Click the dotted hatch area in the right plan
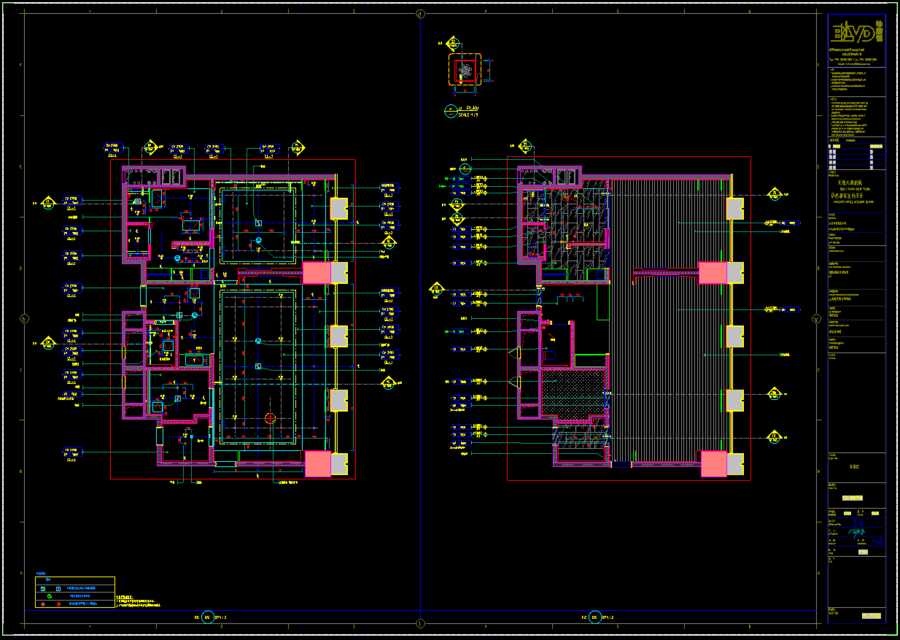900x640 pixels. [573, 393]
